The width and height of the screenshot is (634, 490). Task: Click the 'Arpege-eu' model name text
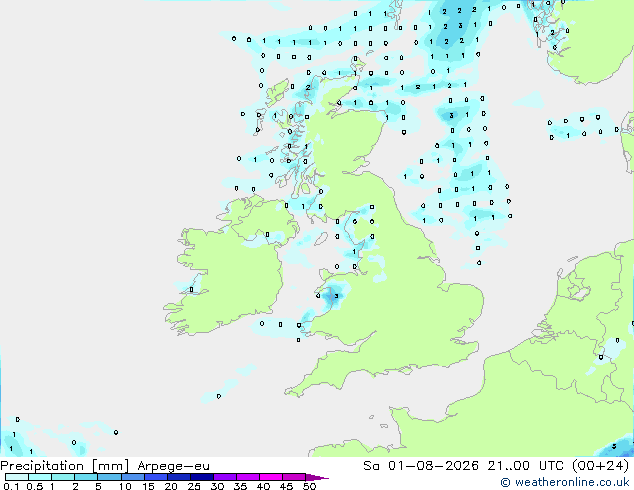(173, 466)
